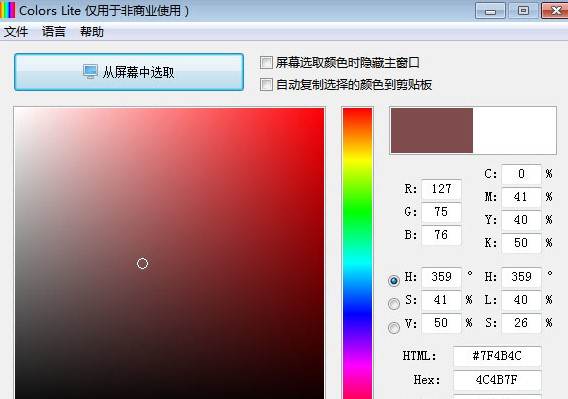
Task: Click the HSL H field showing 359
Action: click(521, 277)
